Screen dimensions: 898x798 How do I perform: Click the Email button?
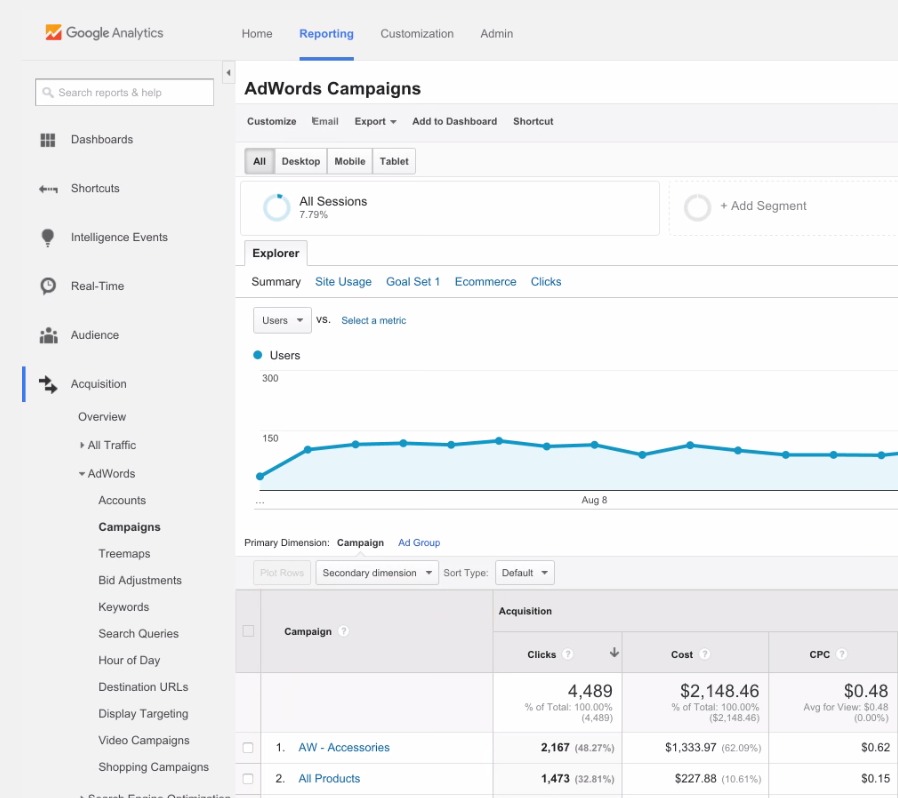(325, 121)
